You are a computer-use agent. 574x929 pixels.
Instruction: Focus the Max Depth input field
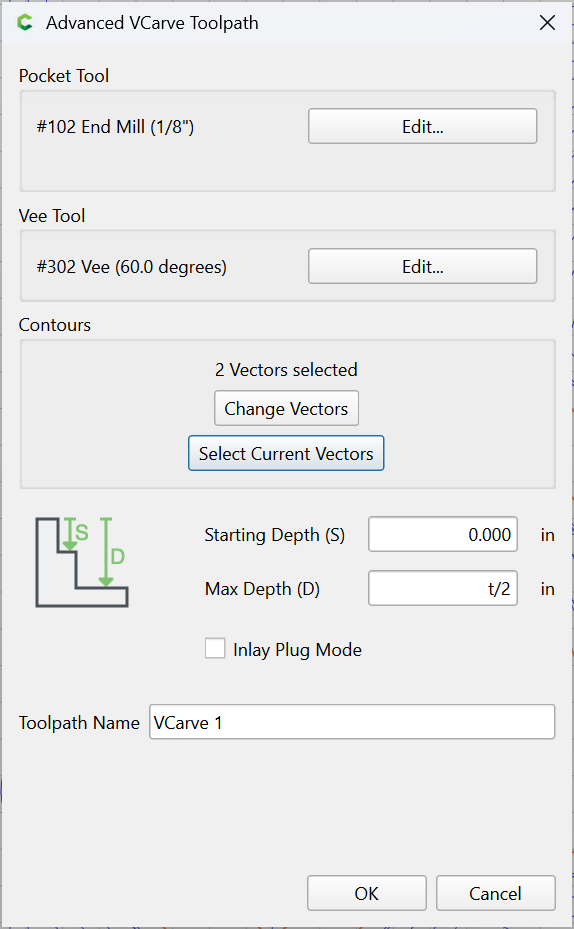point(443,588)
